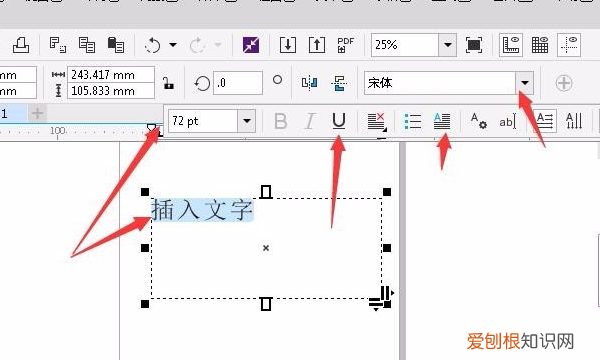Image resolution: width=600 pixels, height=360 pixels.
Task: Toggle show rulers
Action: (x=511, y=45)
